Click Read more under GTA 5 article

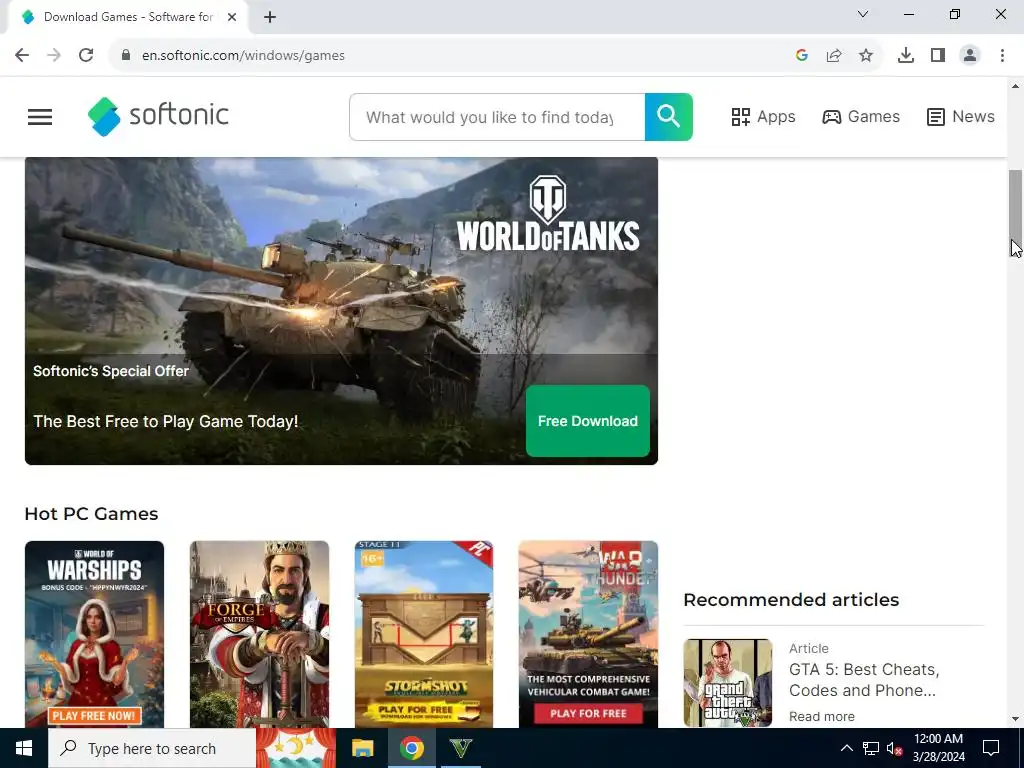pyautogui.click(x=822, y=716)
